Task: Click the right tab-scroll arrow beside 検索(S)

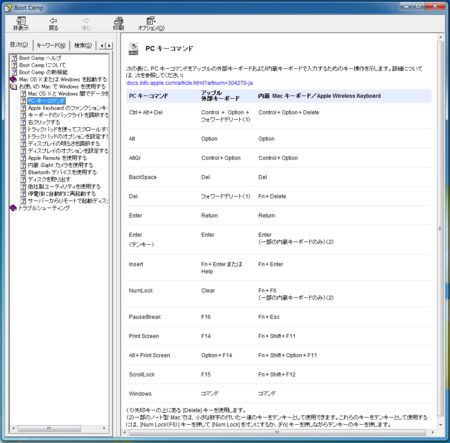Action: click(x=109, y=46)
